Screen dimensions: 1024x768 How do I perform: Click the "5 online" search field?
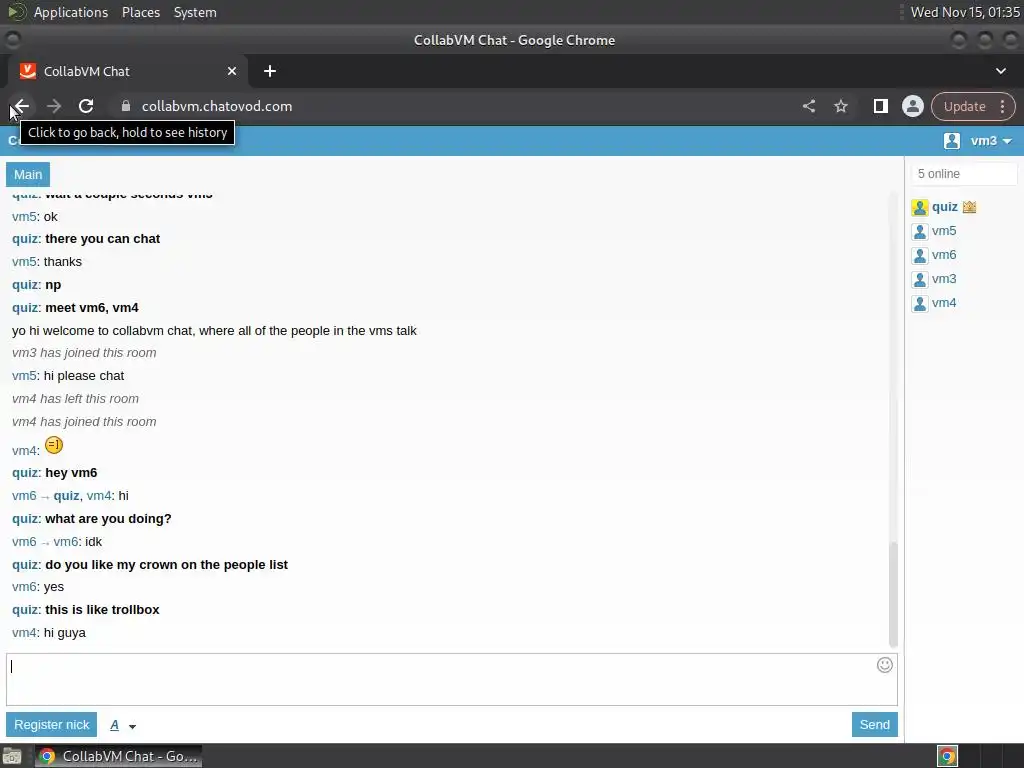(x=964, y=174)
